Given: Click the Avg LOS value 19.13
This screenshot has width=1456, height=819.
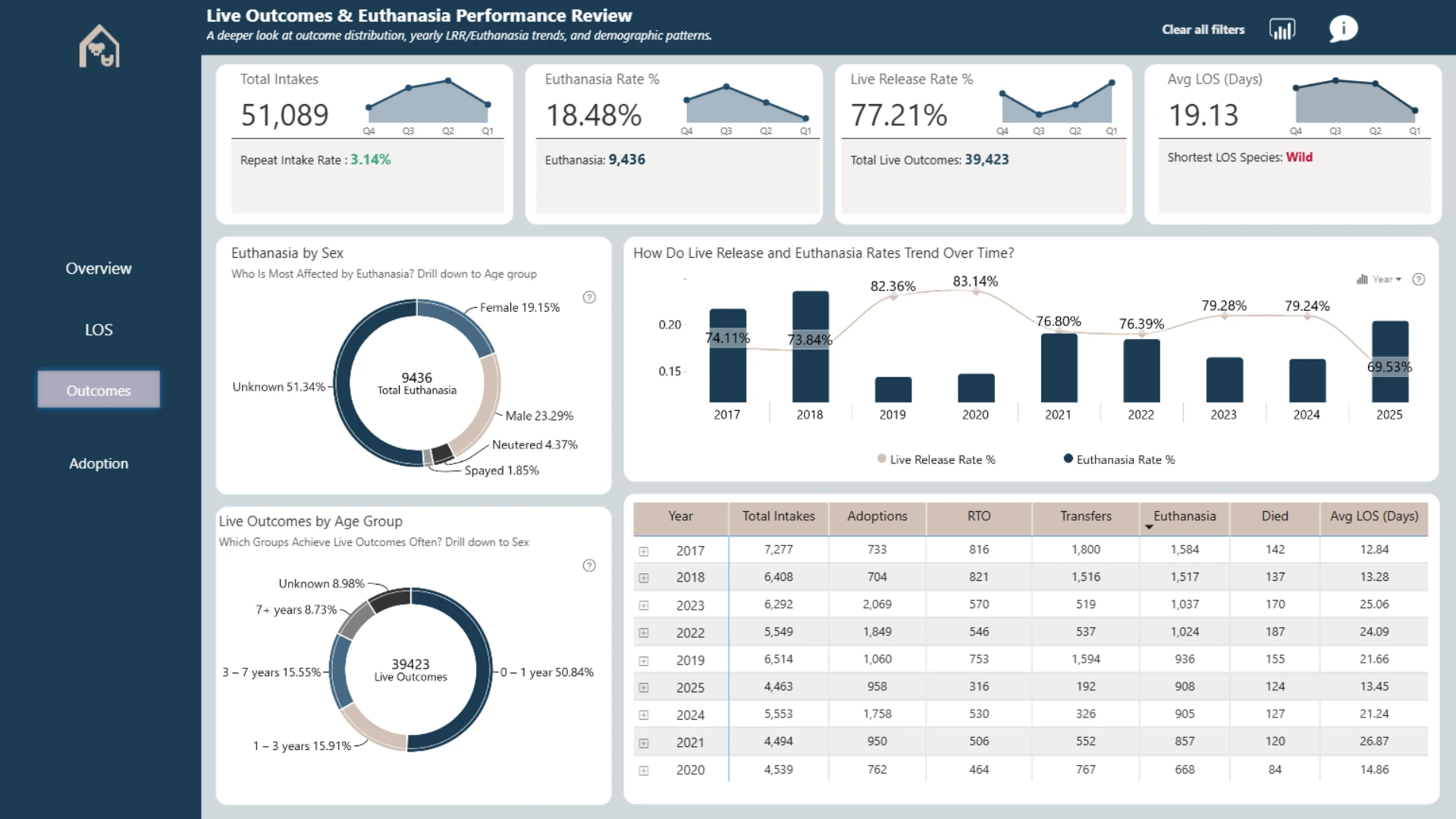Looking at the screenshot, I should pyautogui.click(x=1203, y=115).
